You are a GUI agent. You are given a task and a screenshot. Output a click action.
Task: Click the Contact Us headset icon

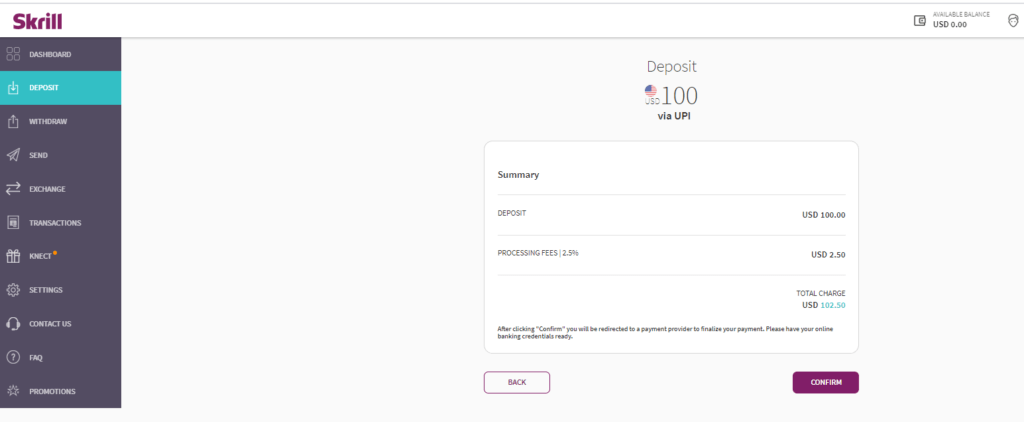[13, 324]
